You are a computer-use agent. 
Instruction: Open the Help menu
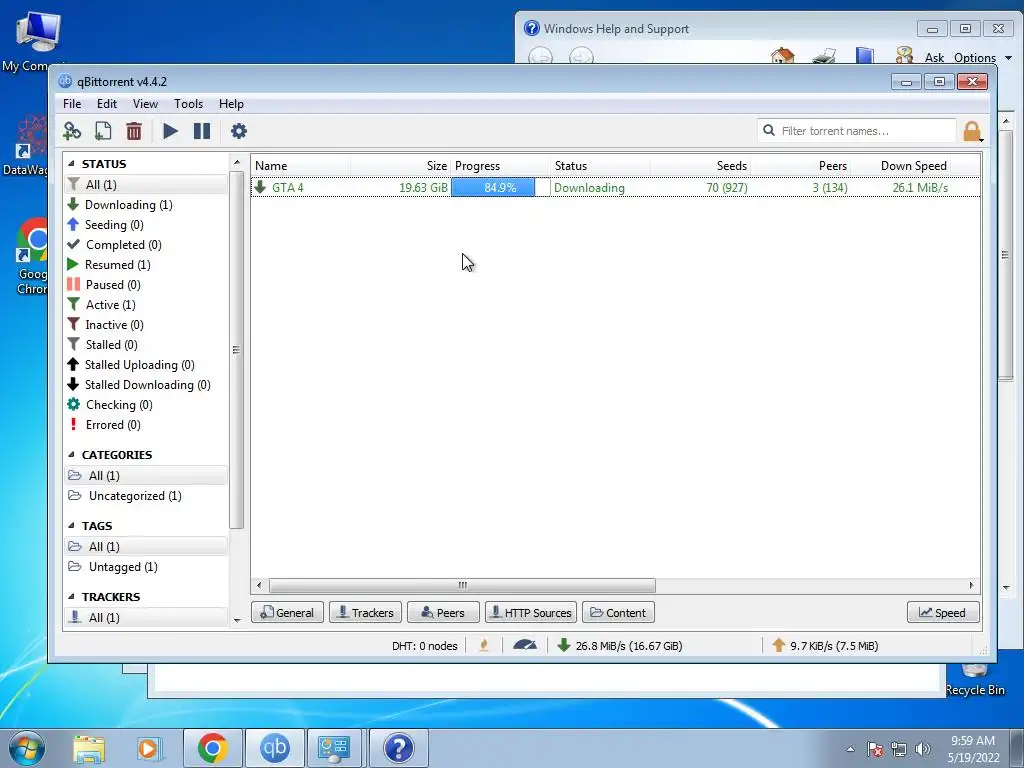231,104
